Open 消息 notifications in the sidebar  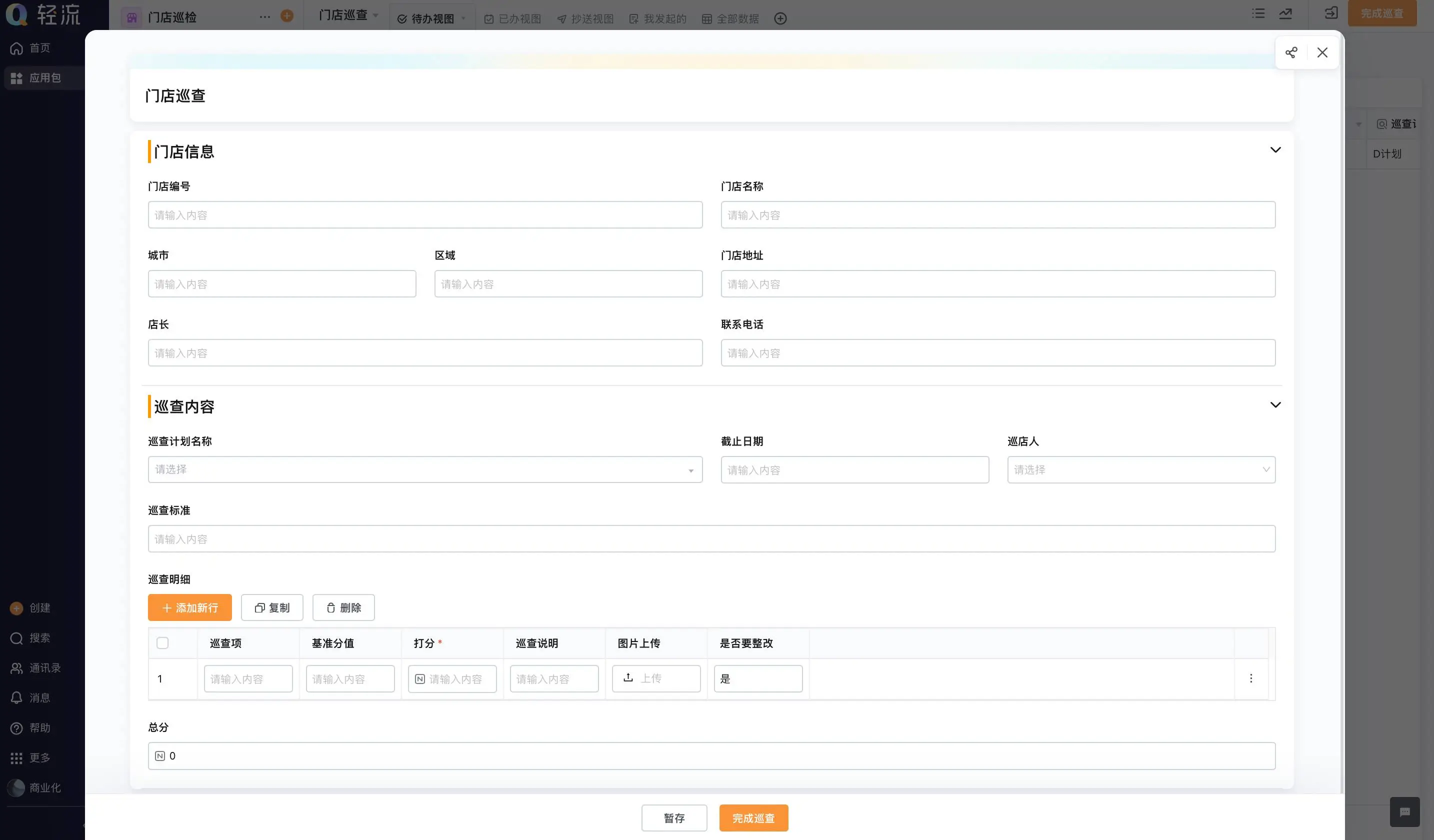pyautogui.click(x=30, y=697)
